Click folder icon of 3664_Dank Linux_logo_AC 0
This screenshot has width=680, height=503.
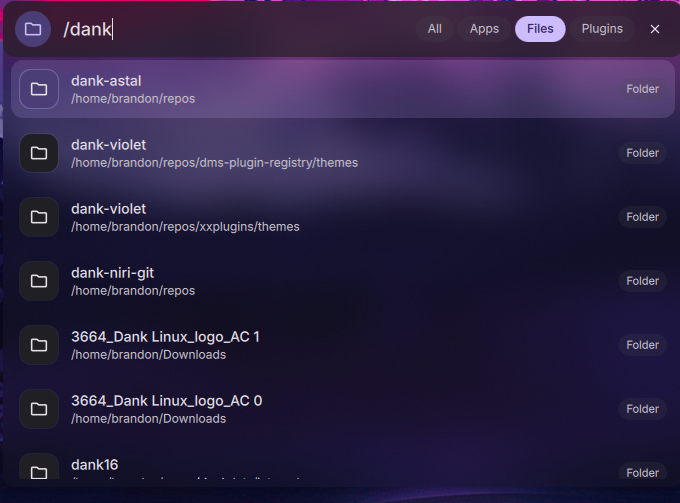39,409
